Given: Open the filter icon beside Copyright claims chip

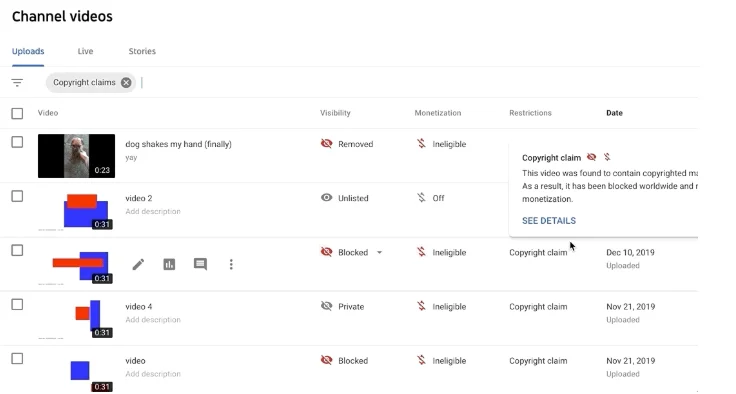Looking at the screenshot, I should [x=17, y=83].
